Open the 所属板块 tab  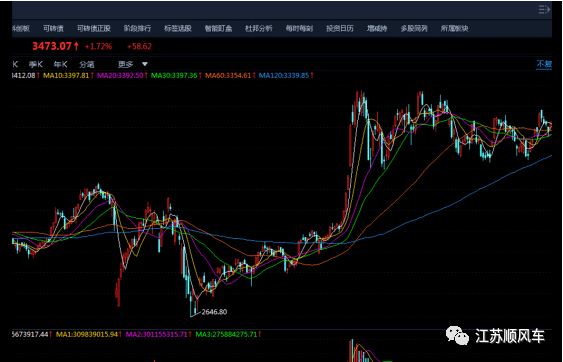coord(455,28)
